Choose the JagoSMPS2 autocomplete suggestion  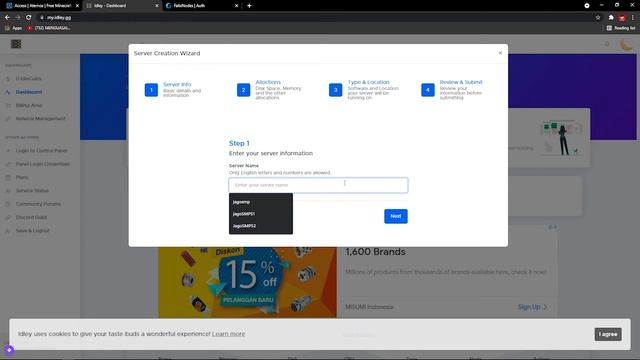point(261,225)
